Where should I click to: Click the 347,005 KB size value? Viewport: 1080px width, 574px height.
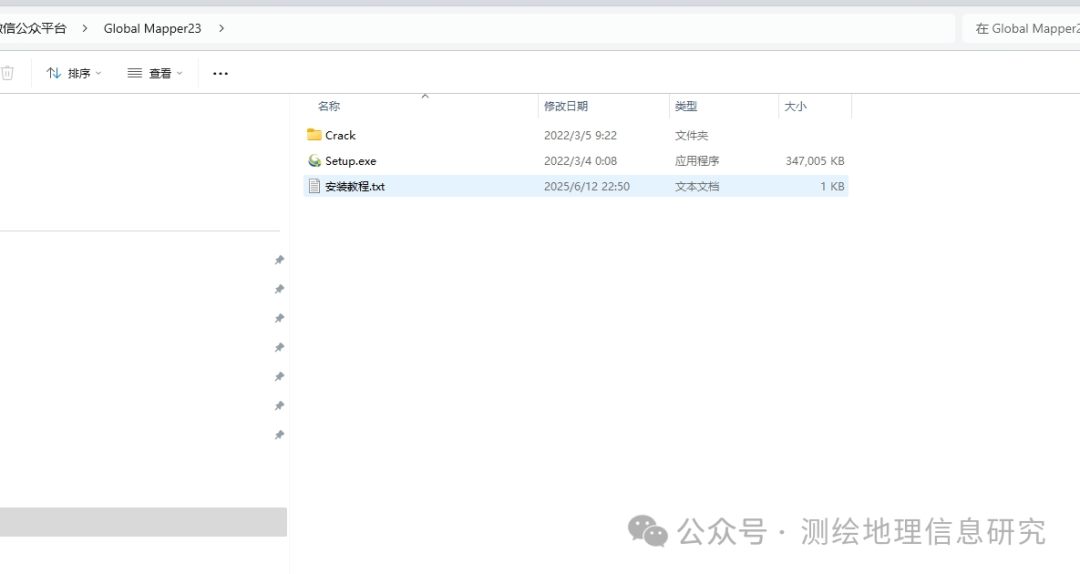coord(815,161)
